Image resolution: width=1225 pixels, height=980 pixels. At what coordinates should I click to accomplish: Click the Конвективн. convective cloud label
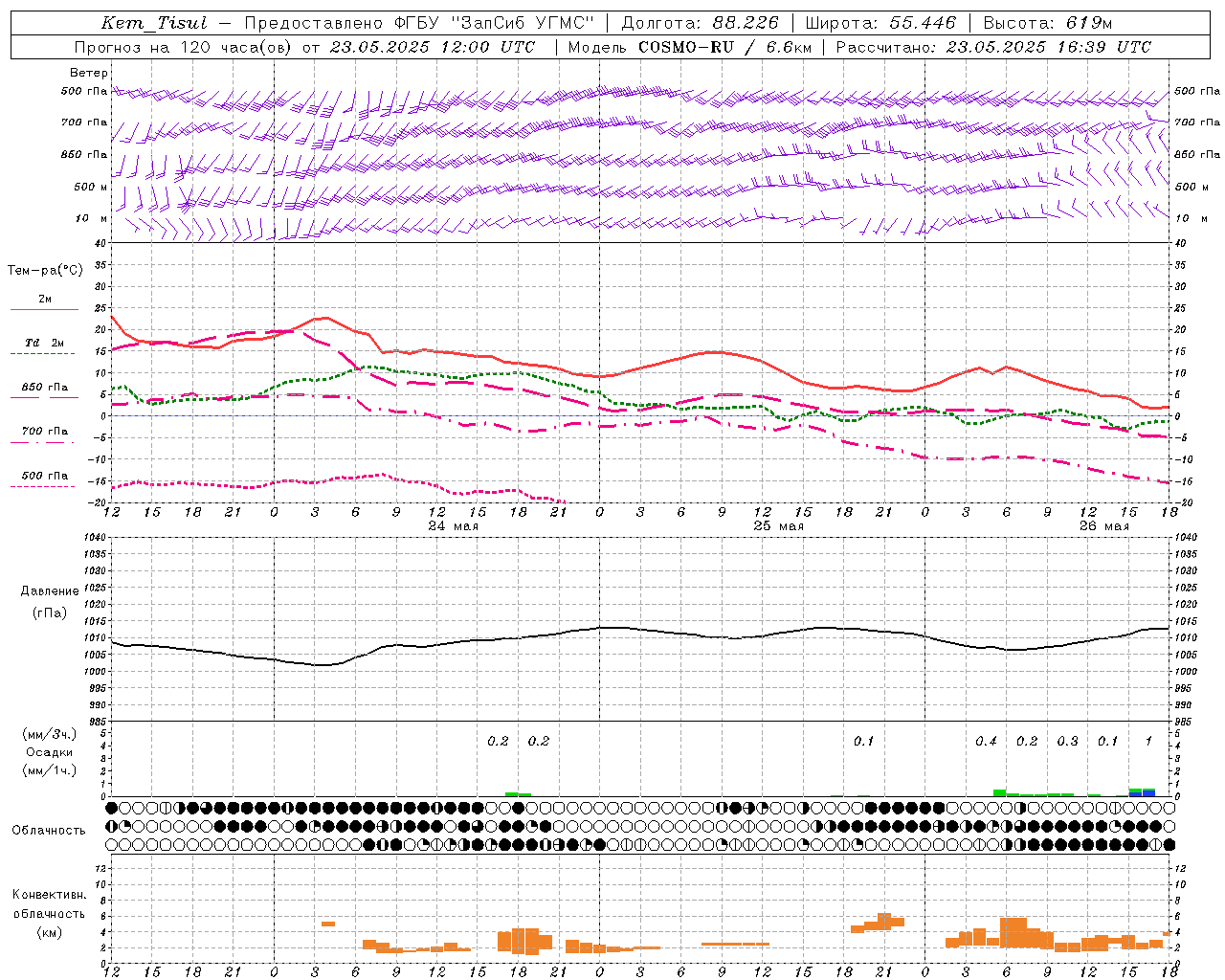pos(49,895)
